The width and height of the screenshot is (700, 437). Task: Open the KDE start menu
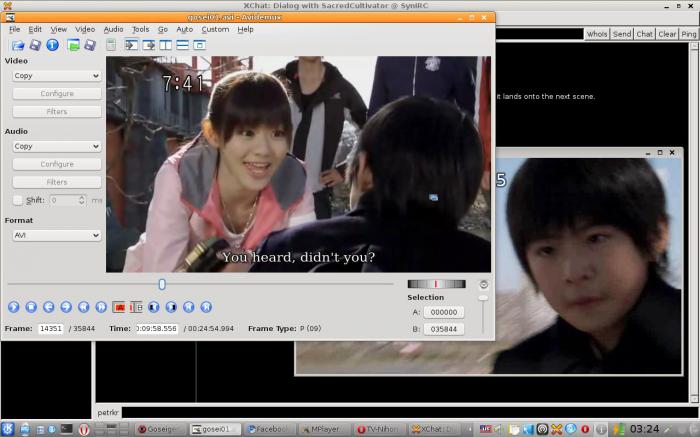point(8,429)
